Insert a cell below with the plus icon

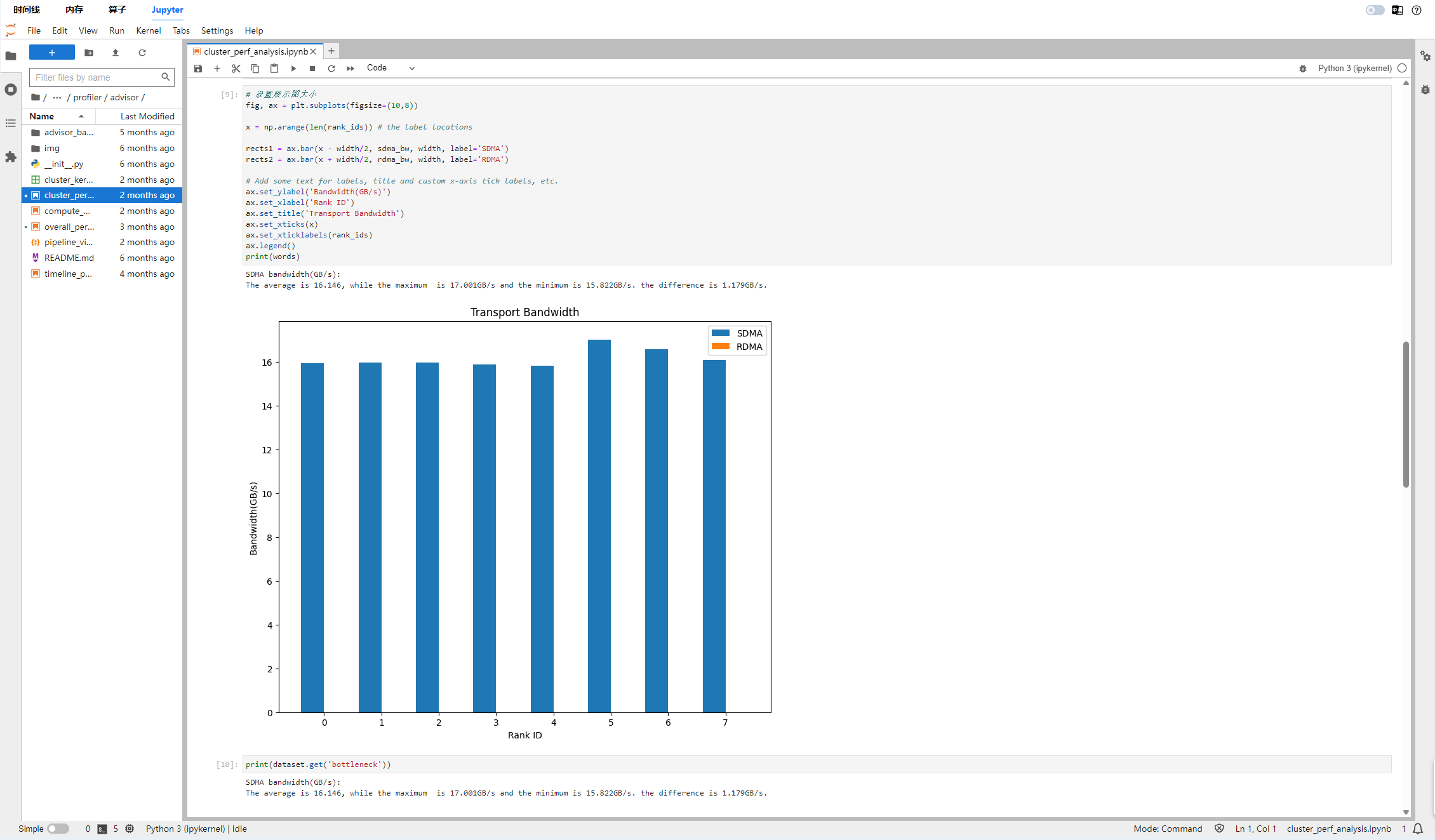[217, 69]
